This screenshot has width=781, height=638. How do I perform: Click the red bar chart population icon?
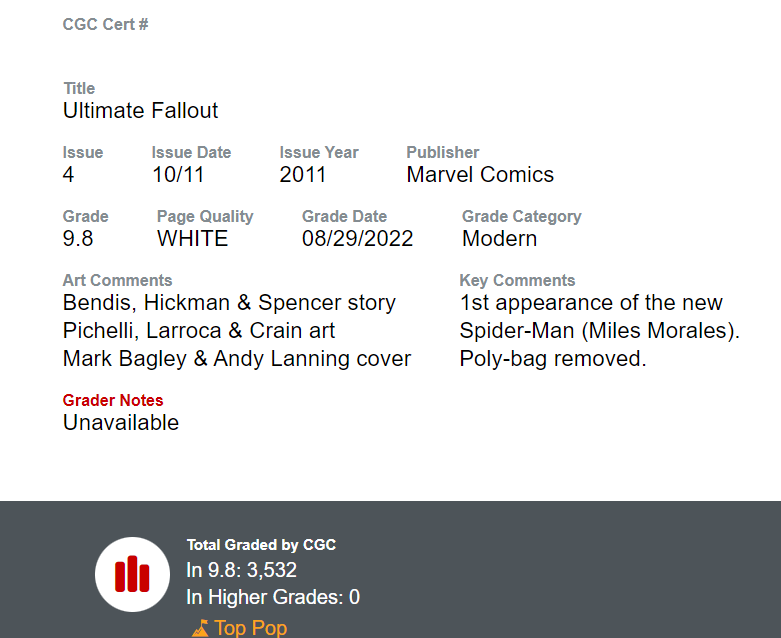(132, 574)
